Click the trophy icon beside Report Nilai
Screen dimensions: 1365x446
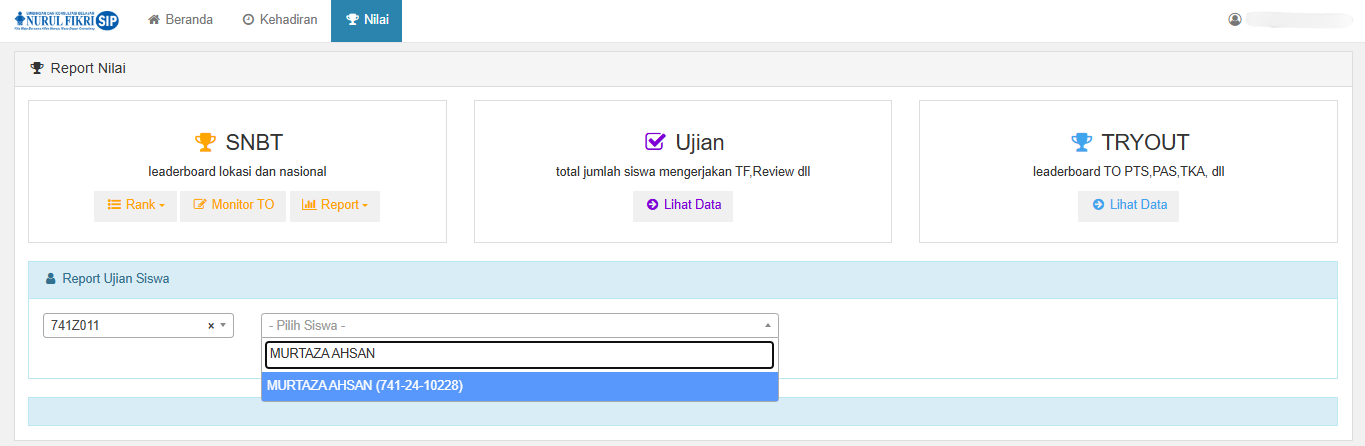(x=37, y=69)
